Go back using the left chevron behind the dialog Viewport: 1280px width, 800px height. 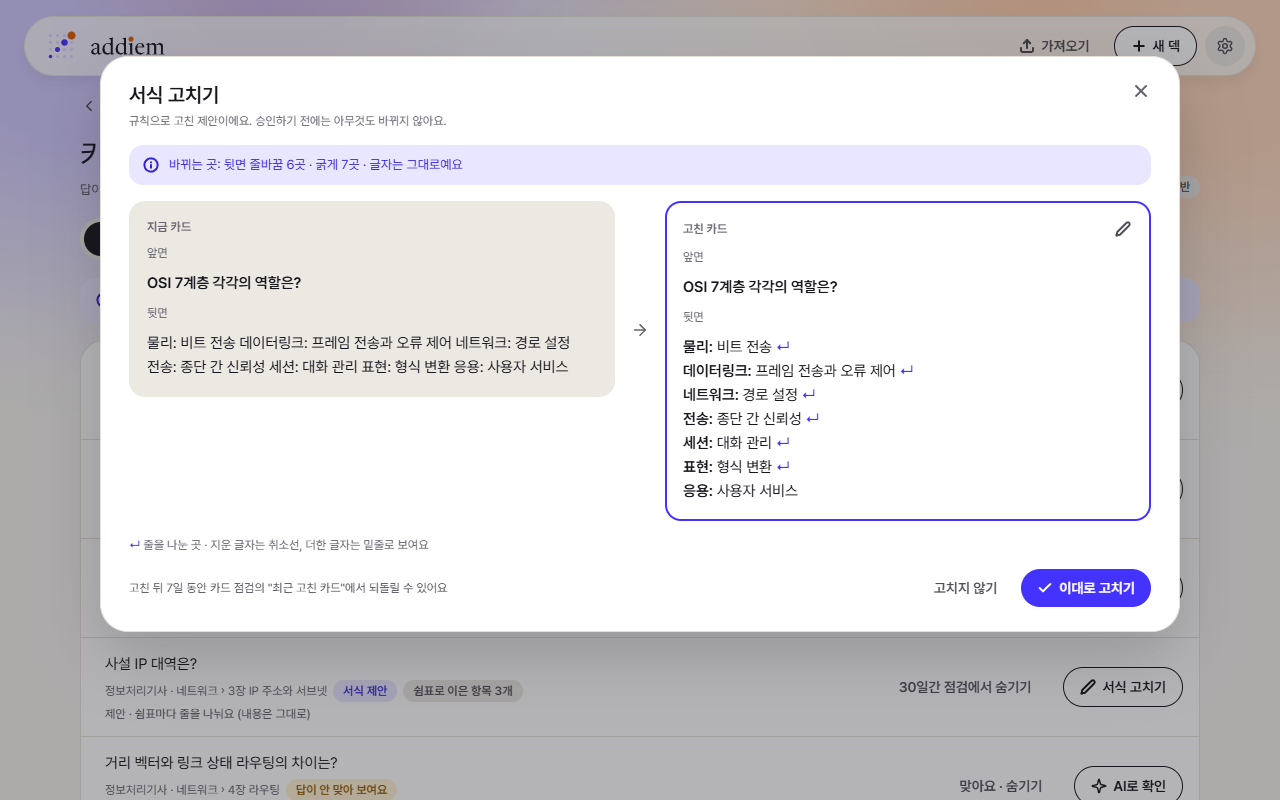point(89,106)
